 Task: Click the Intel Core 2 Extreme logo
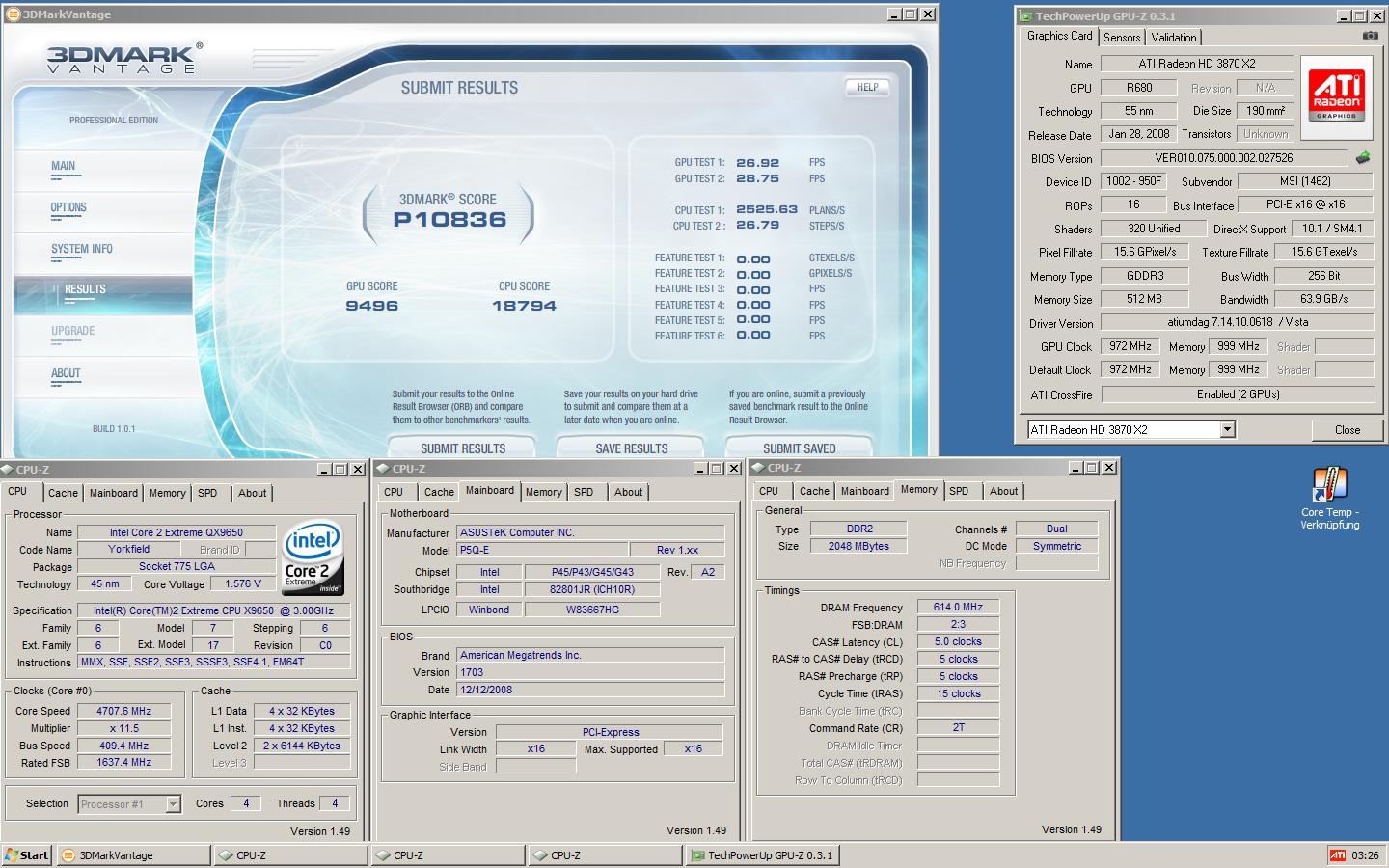(313, 558)
